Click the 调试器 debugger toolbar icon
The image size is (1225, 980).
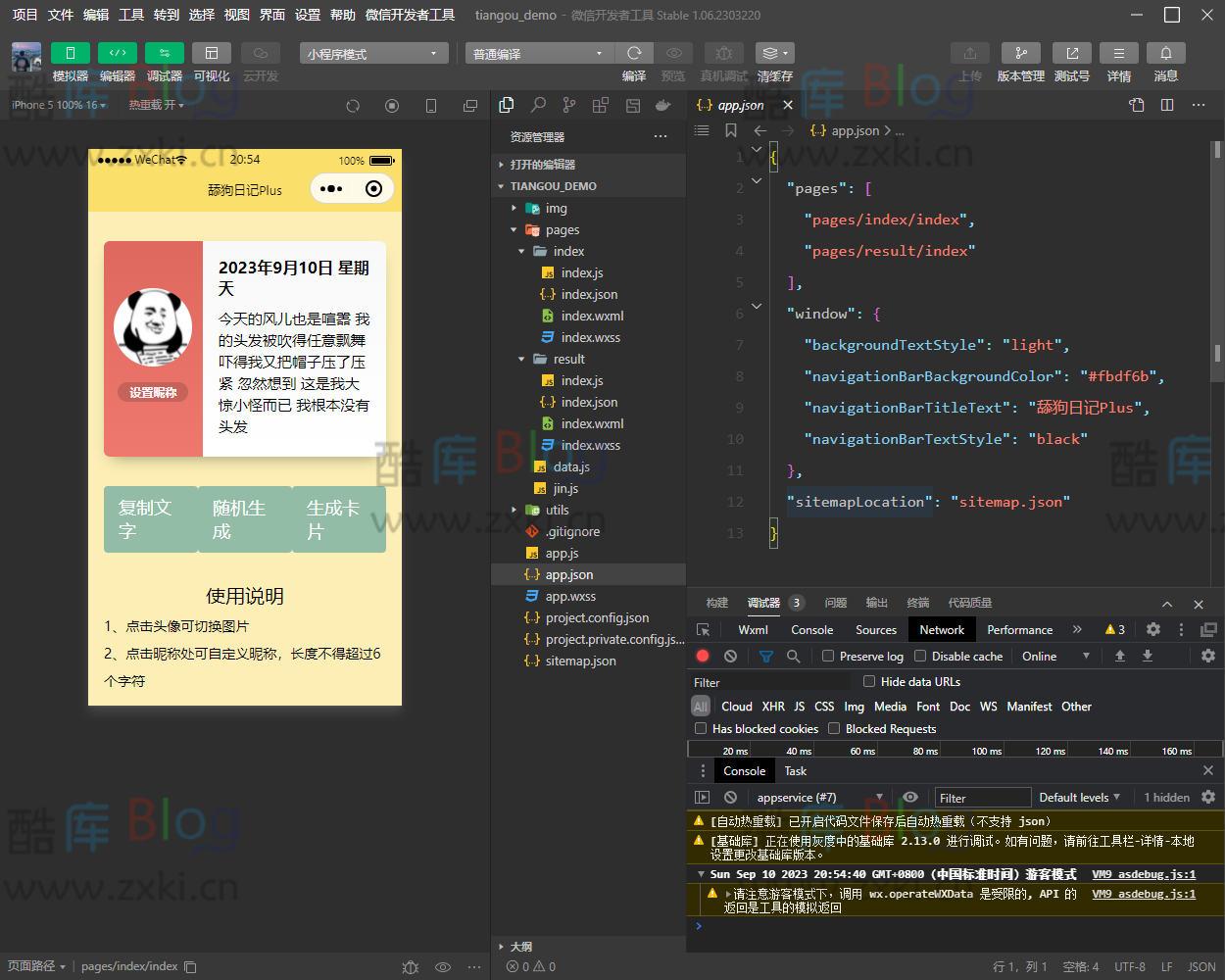pos(164,53)
